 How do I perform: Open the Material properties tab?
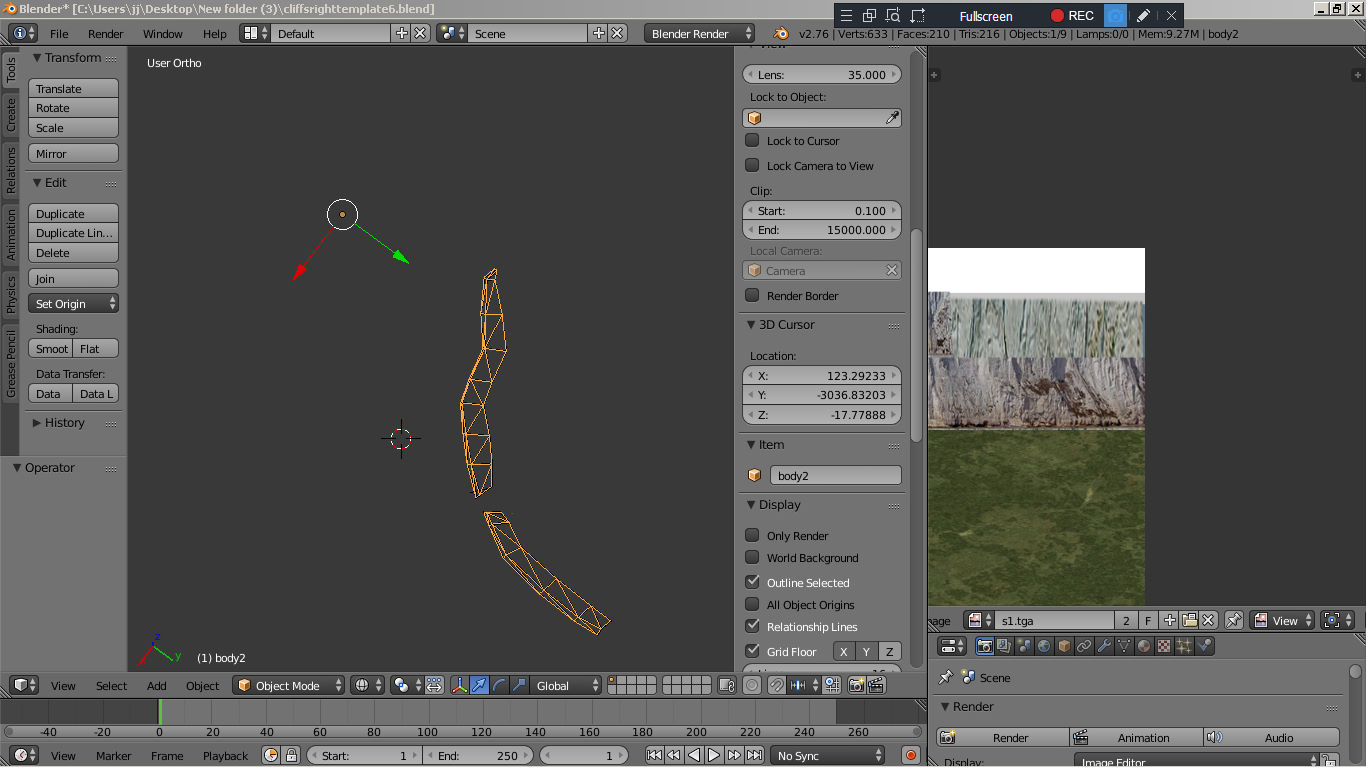pos(1144,646)
